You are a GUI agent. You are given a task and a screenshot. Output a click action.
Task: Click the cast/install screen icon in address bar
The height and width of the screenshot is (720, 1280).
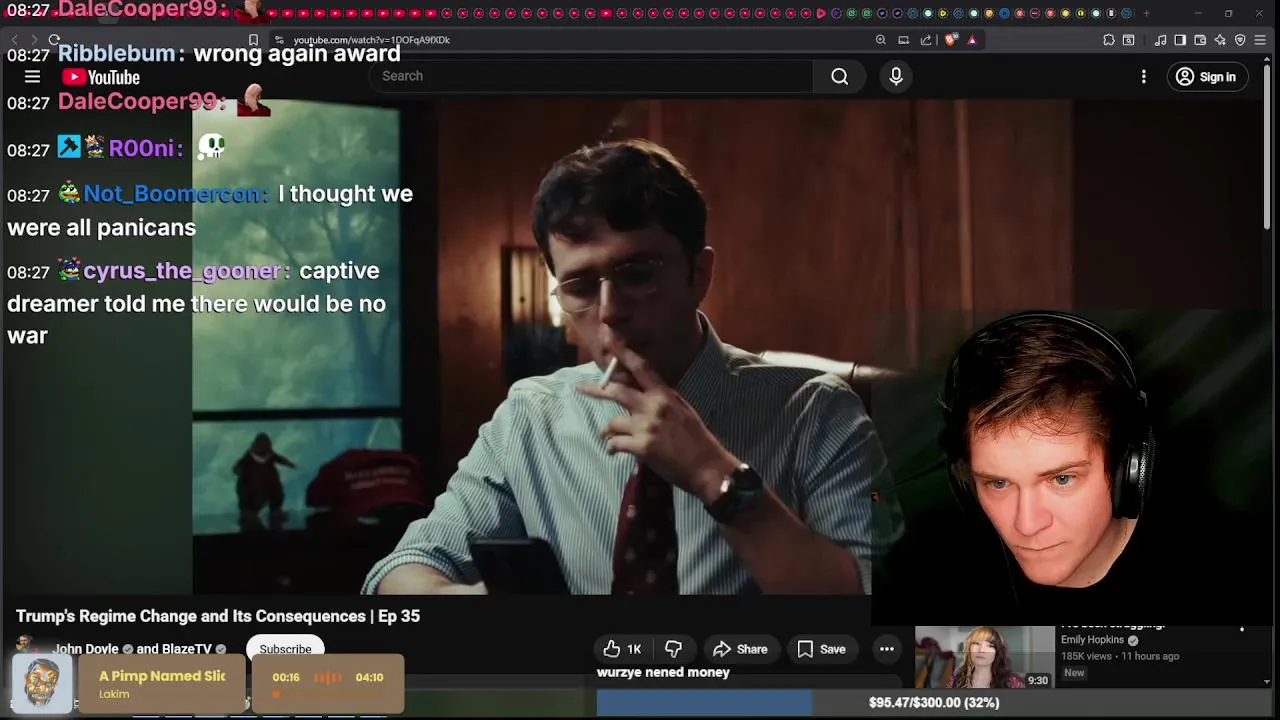pos(903,40)
